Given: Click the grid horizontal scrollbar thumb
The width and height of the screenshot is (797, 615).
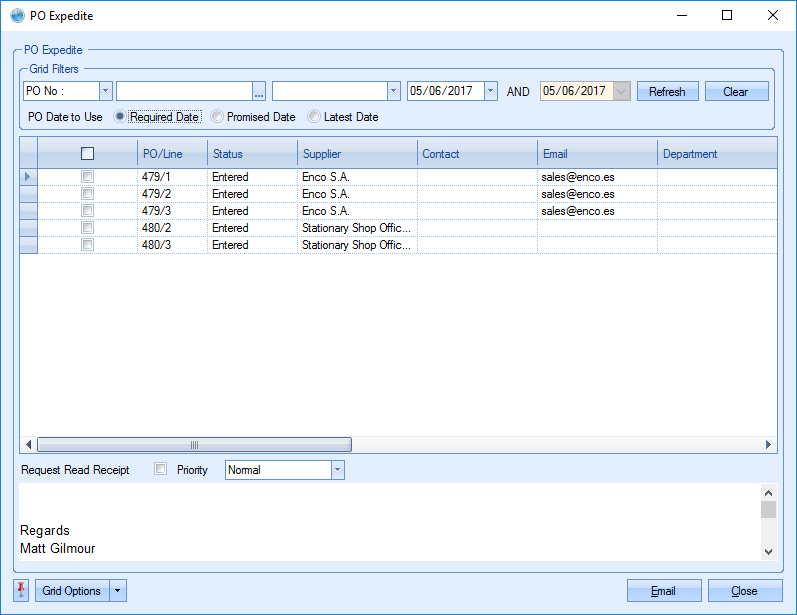Looking at the screenshot, I should point(194,445).
